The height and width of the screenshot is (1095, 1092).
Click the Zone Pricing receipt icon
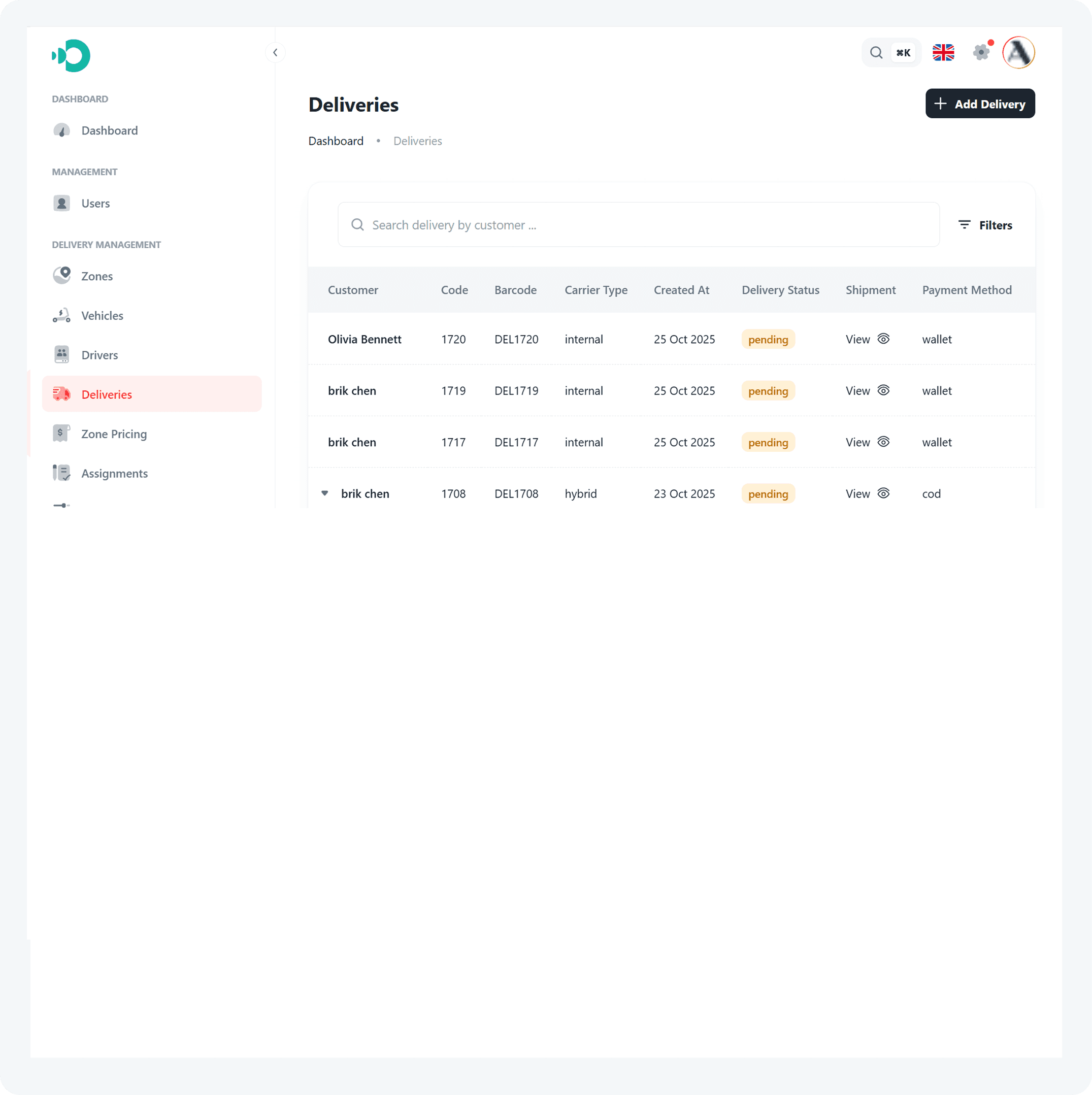[x=62, y=434]
